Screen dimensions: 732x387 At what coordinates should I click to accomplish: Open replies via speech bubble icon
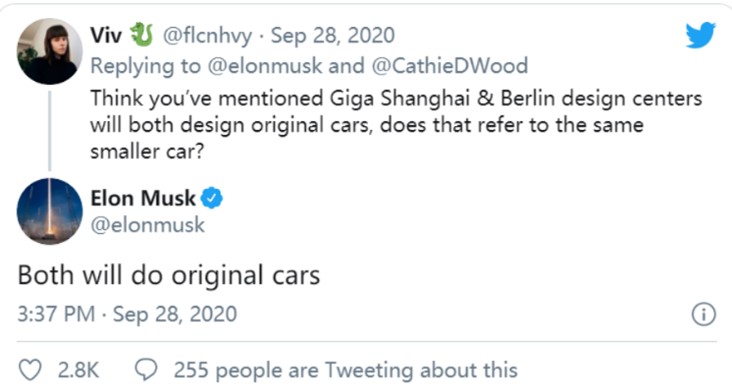(146, 370)
